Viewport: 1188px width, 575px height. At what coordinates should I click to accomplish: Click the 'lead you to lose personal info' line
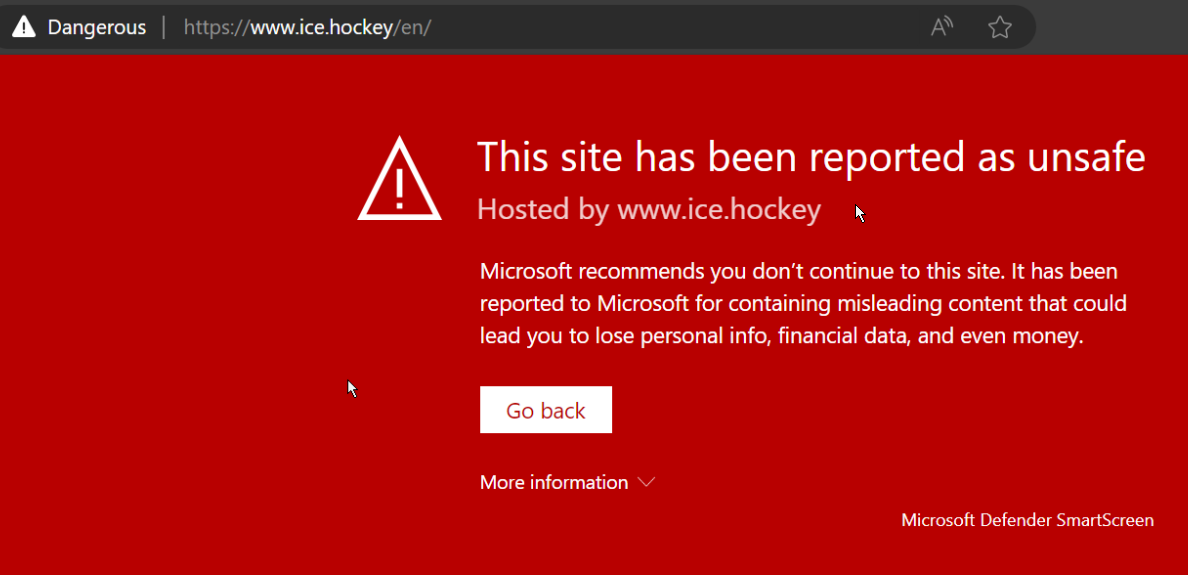781,336
